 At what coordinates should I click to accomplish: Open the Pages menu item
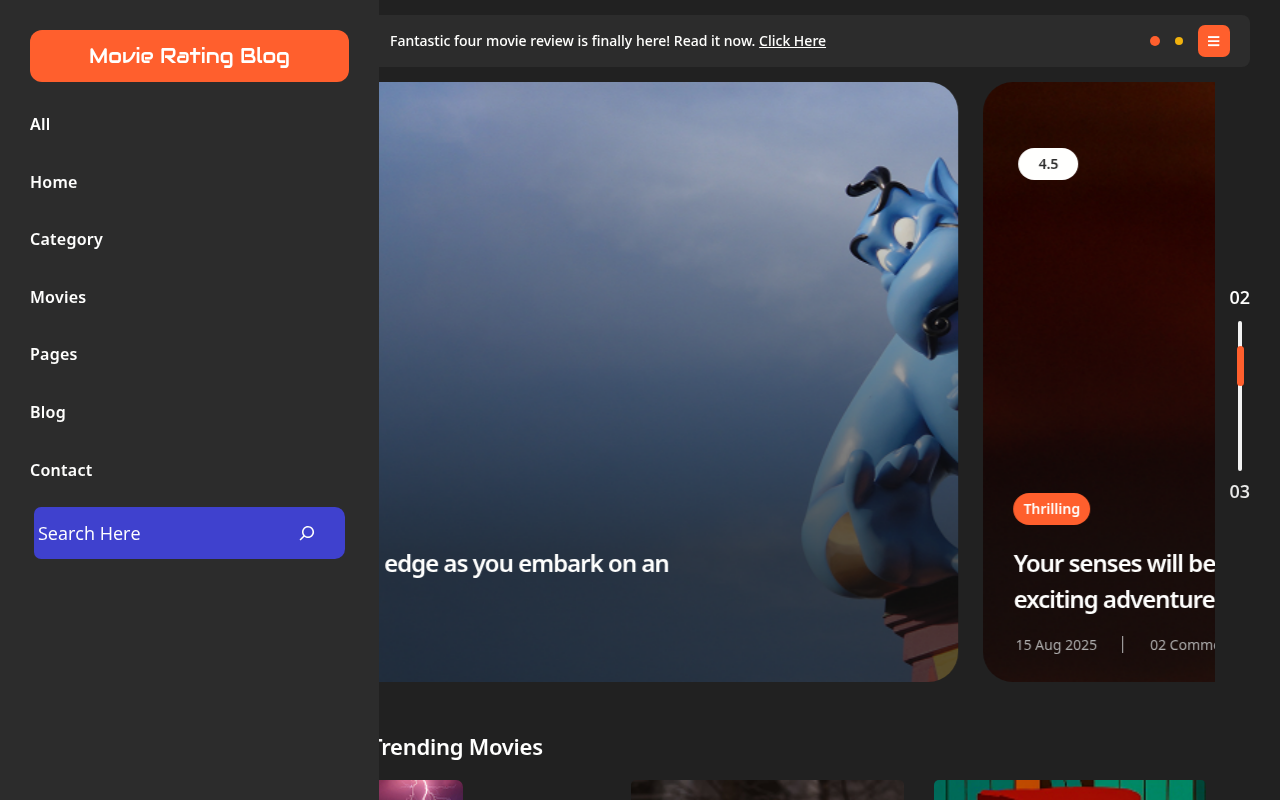(x=54, y=354)
